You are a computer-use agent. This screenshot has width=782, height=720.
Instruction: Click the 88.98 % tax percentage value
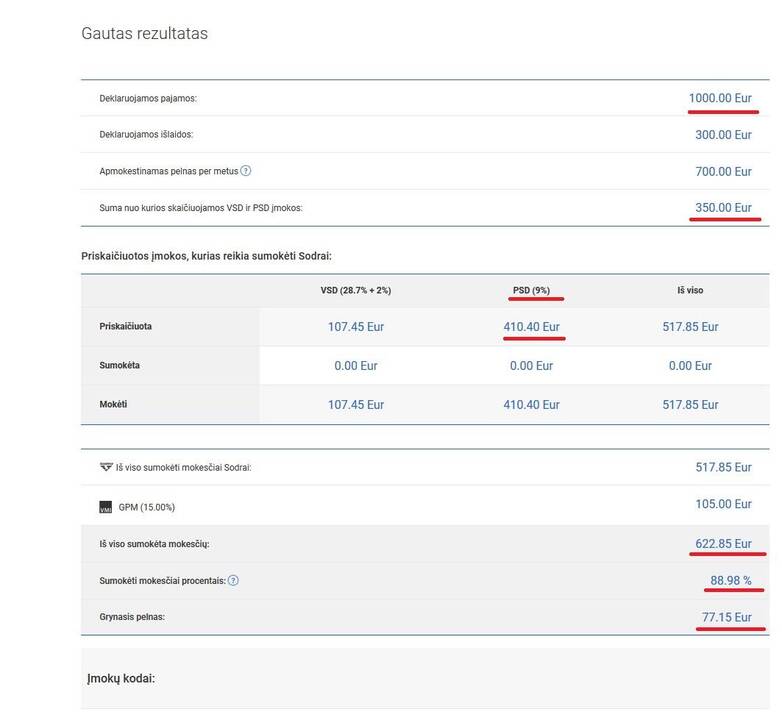pyautogui.click(x=731, y=580)
